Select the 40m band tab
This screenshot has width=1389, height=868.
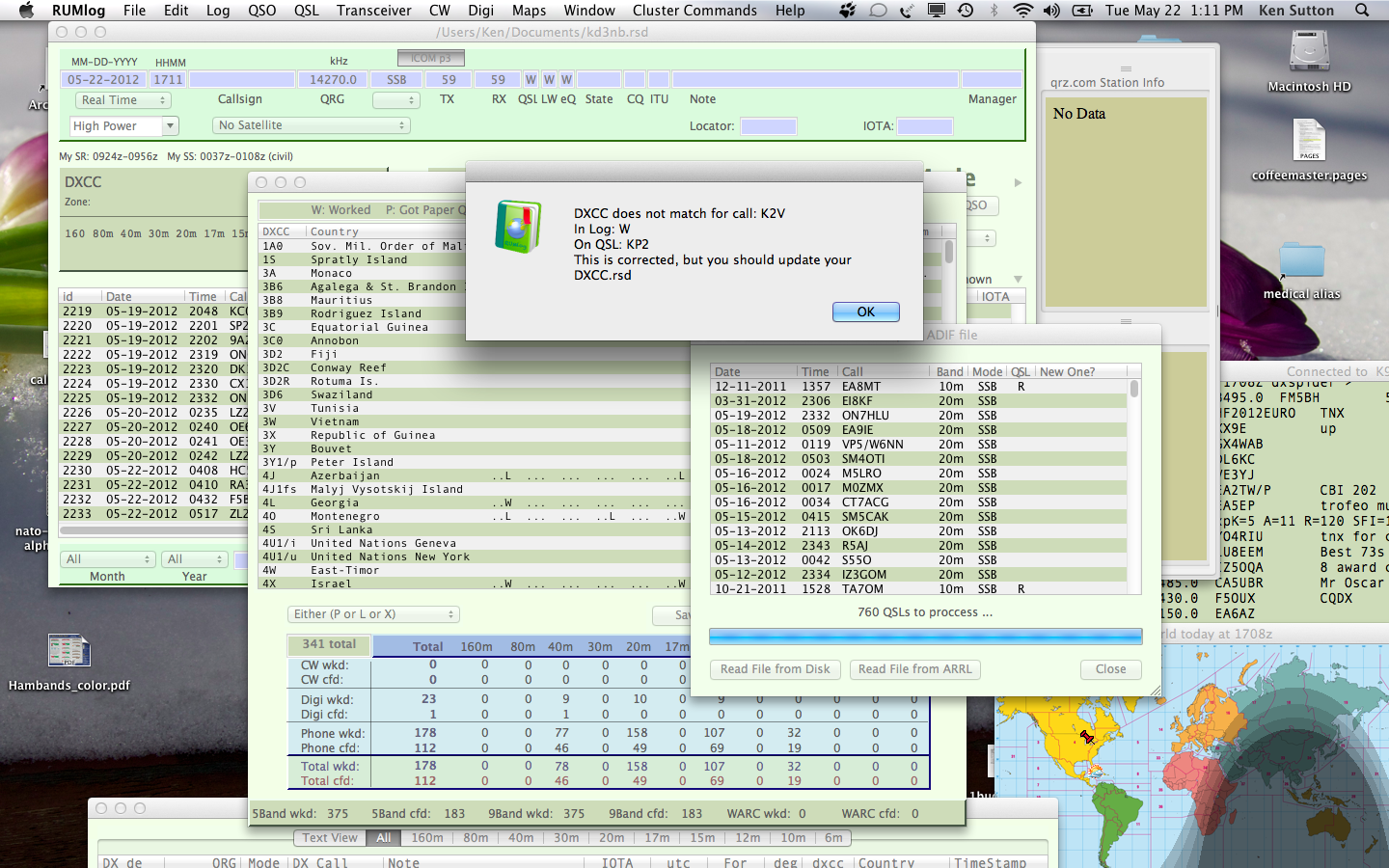tap(521, 838)
